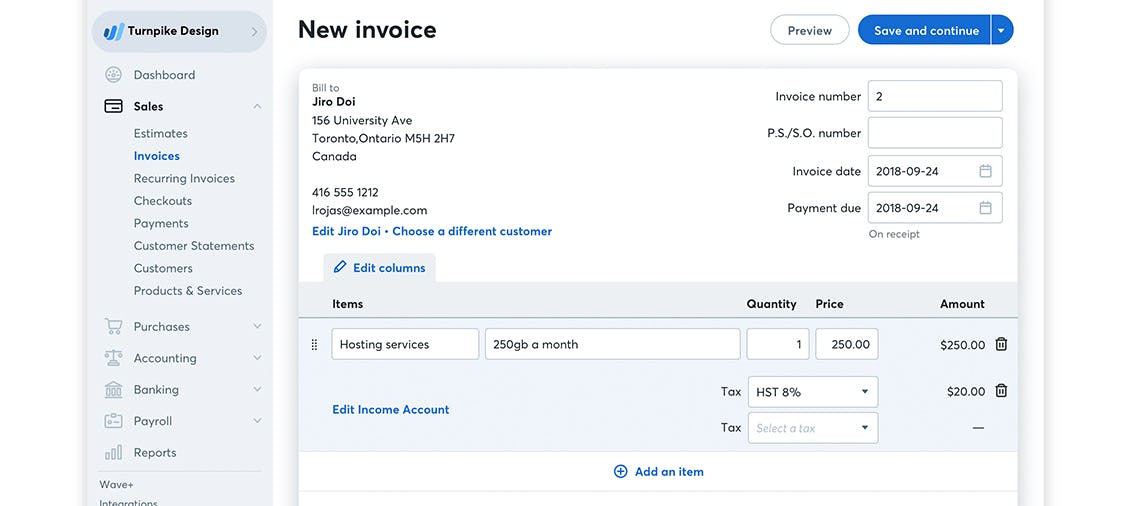Click the Reports bar chart icon
The image size is (1130, 506).
coord(113,453)
